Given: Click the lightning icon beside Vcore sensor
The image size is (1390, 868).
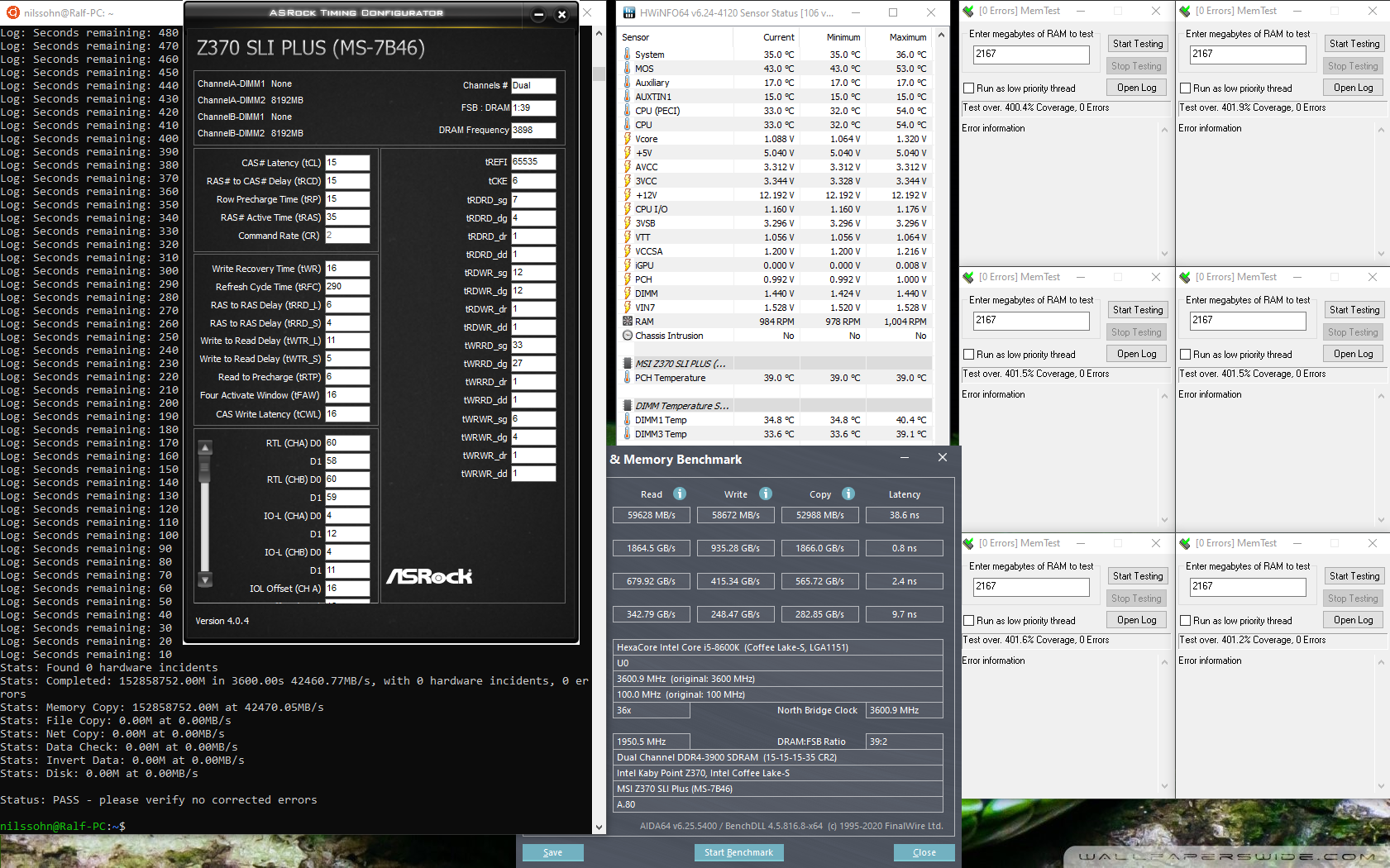Looking at the screenshot, I should pyautogui.click(x=628, y=139).
